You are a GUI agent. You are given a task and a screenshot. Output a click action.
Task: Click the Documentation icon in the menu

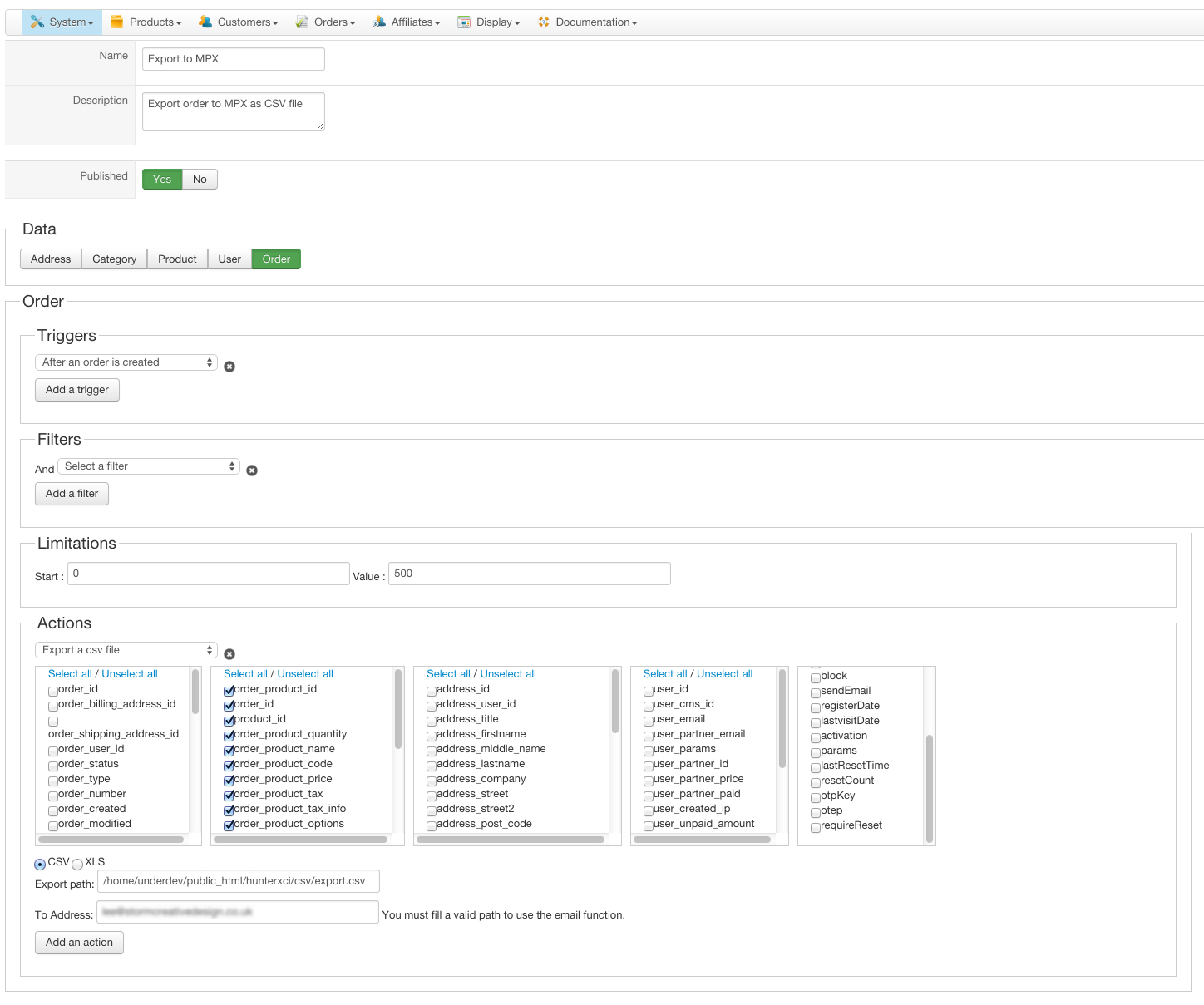[x=544, y=22]
